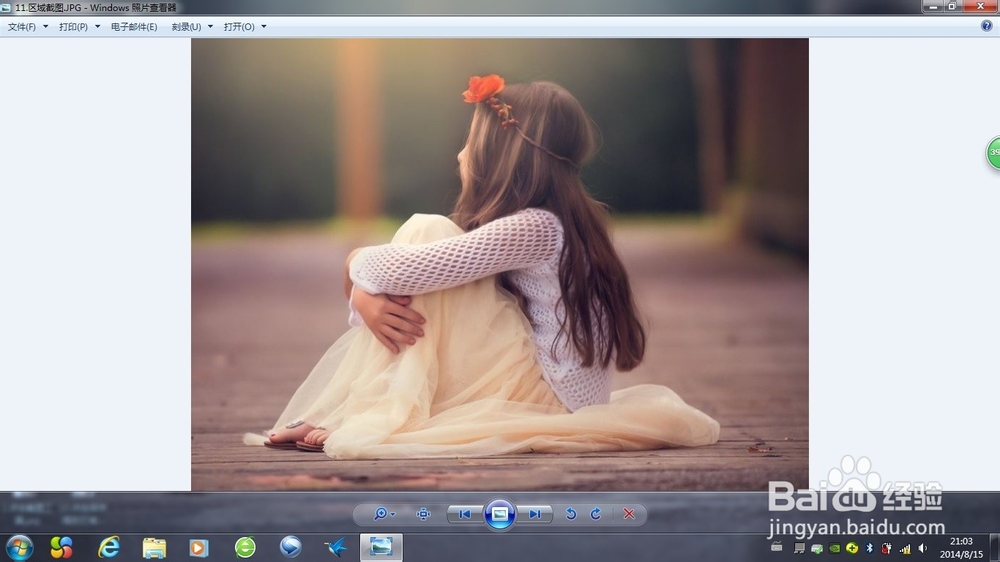Click the Bluetooth tray icon
The width and height of the screenshot is (1000, 562).
coord(869,548)
